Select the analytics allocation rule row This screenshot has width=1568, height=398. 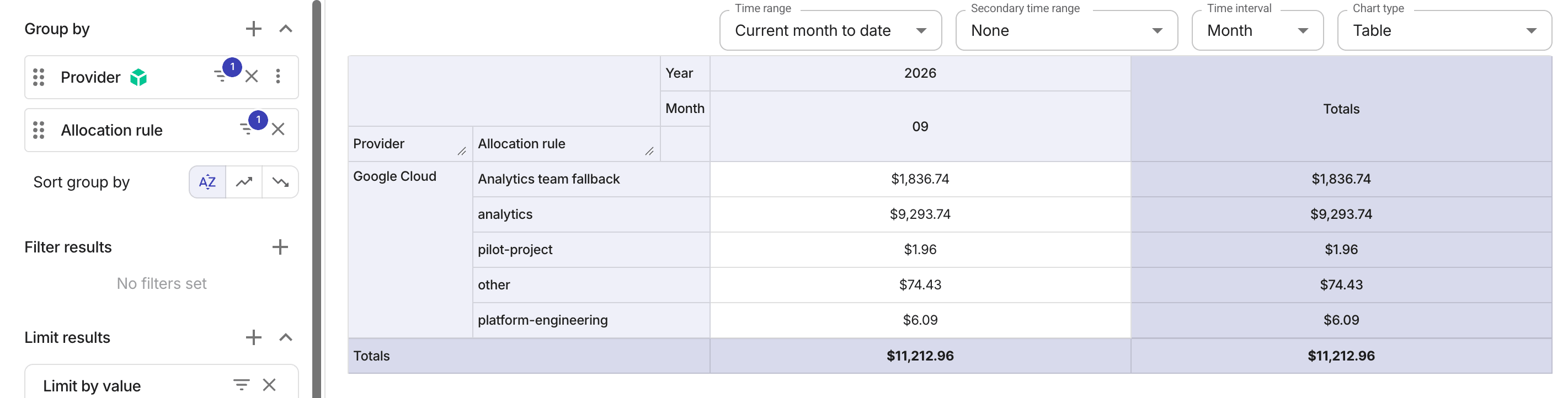coord(591,214)
